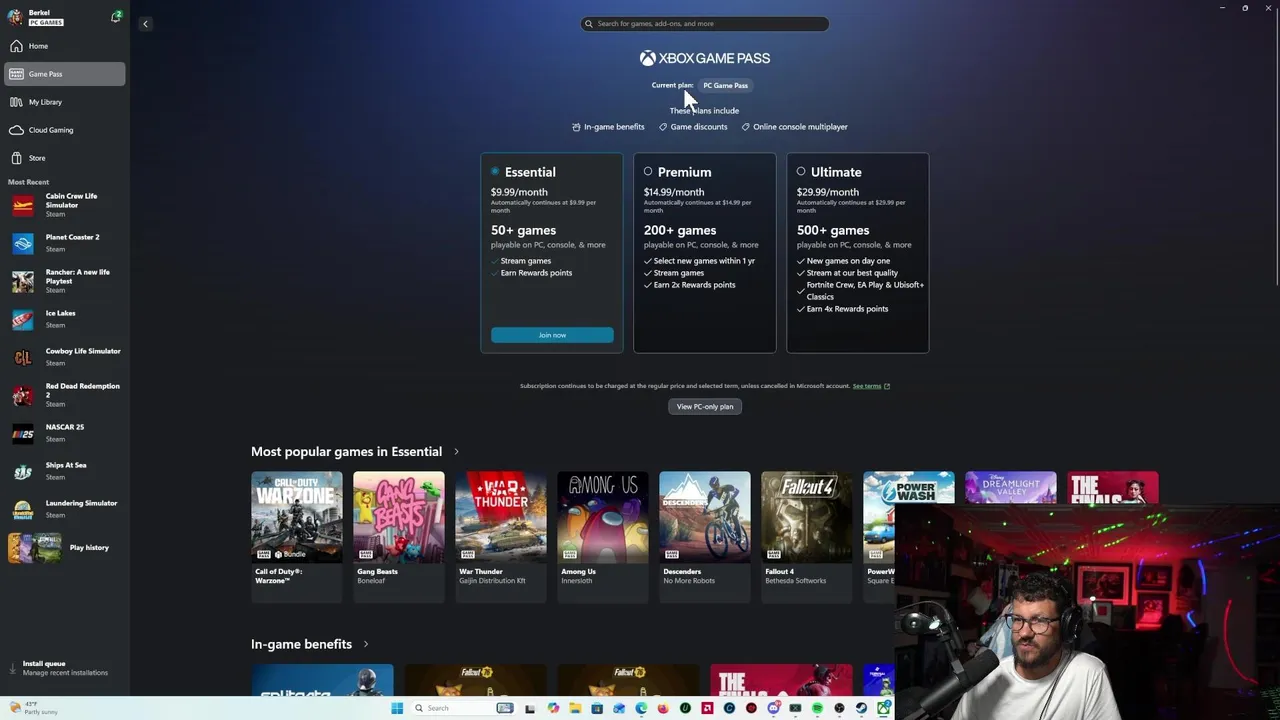Open the Fallout 4 game tile
The image size is (1280, 720).
(x=806, y=536)
